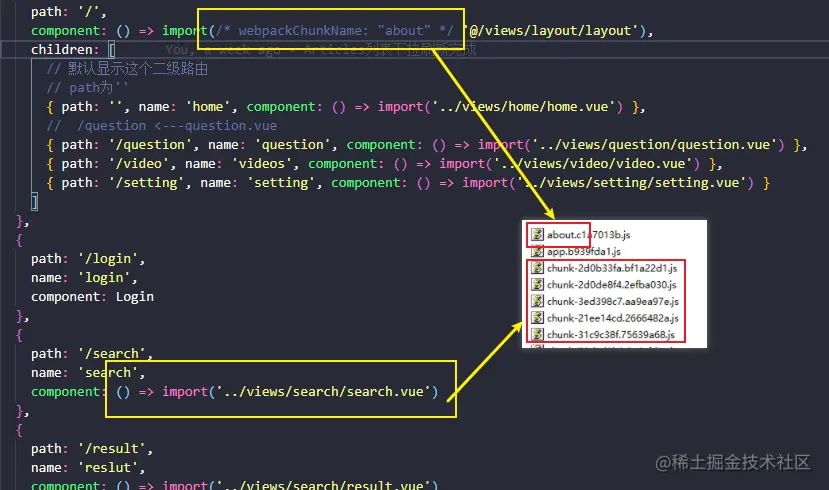Click the webpackChunkName "about" comment
829x490 pixels.
click(x=335, y=31)
